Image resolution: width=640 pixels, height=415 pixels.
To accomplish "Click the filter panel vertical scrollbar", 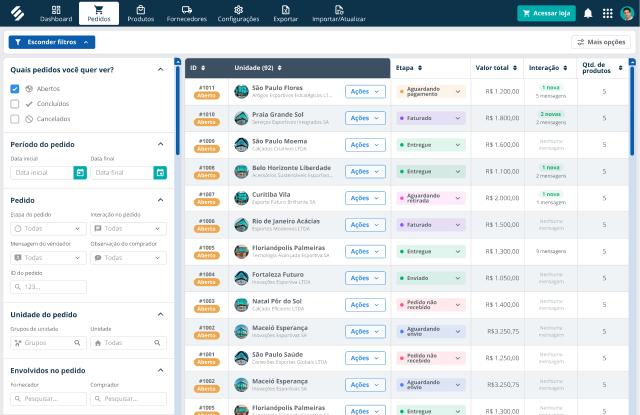I will click(178, 111).
